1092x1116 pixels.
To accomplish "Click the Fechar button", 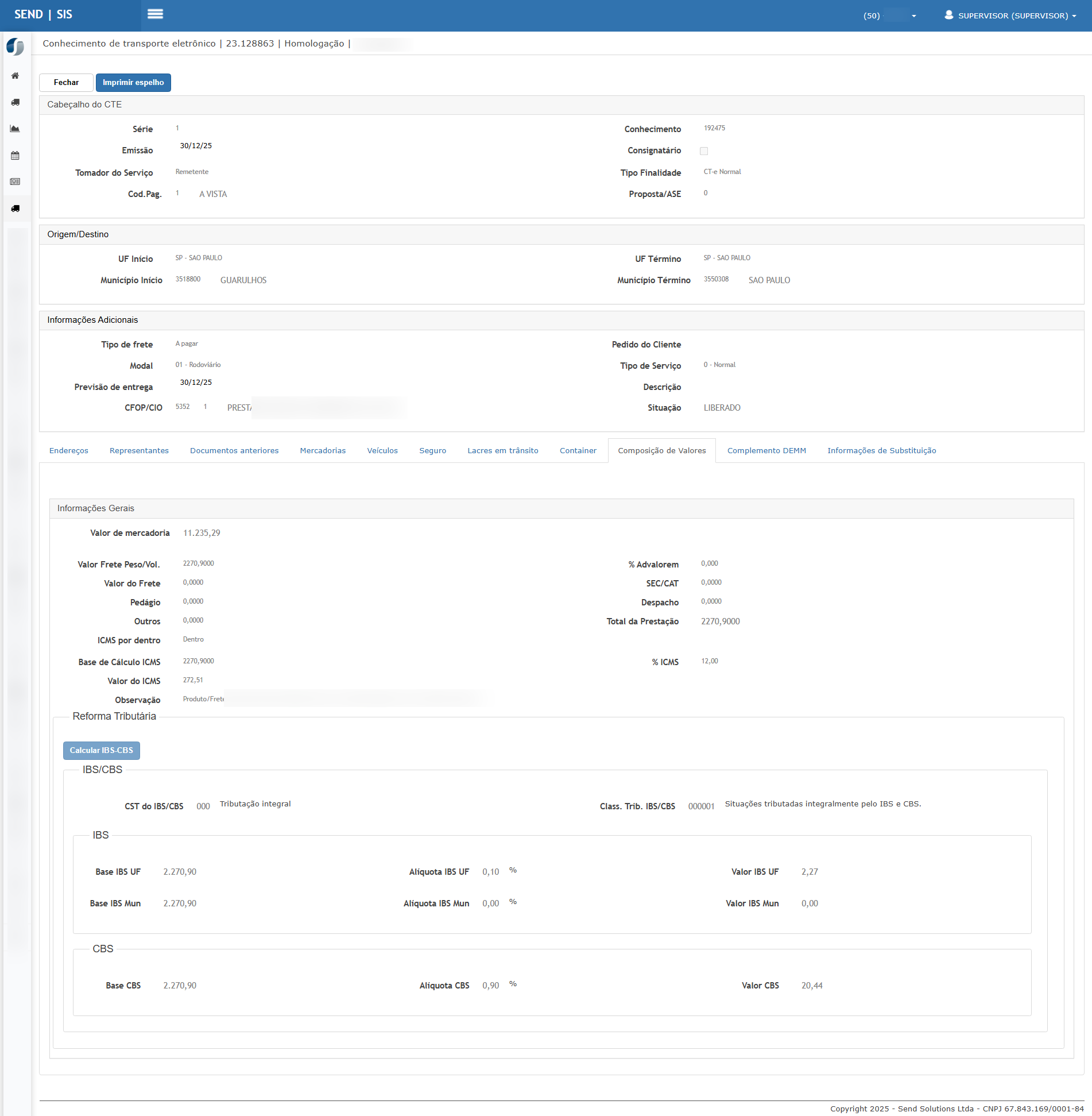I will click(x=66, y=83).
